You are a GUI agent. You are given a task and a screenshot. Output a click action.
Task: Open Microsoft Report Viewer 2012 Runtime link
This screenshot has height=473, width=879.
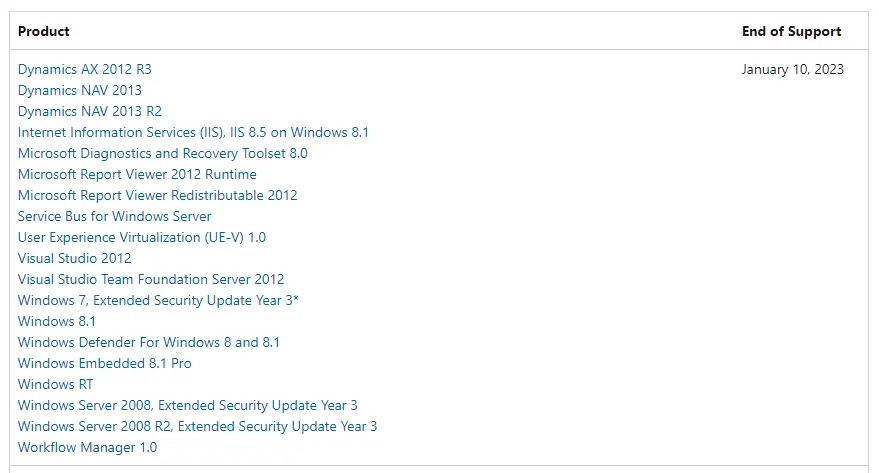[137, 174]
